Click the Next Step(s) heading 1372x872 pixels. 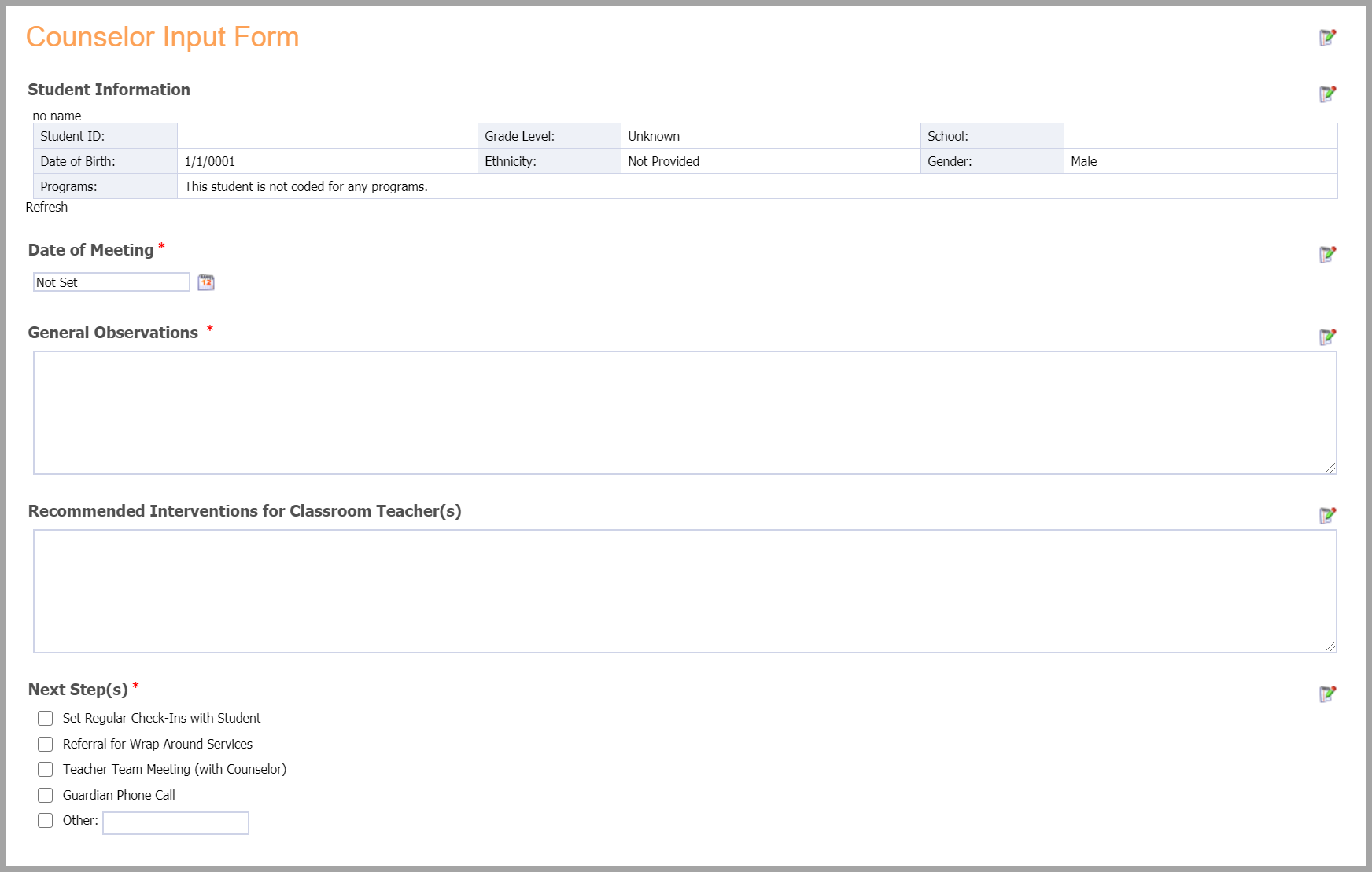(78, 690)
